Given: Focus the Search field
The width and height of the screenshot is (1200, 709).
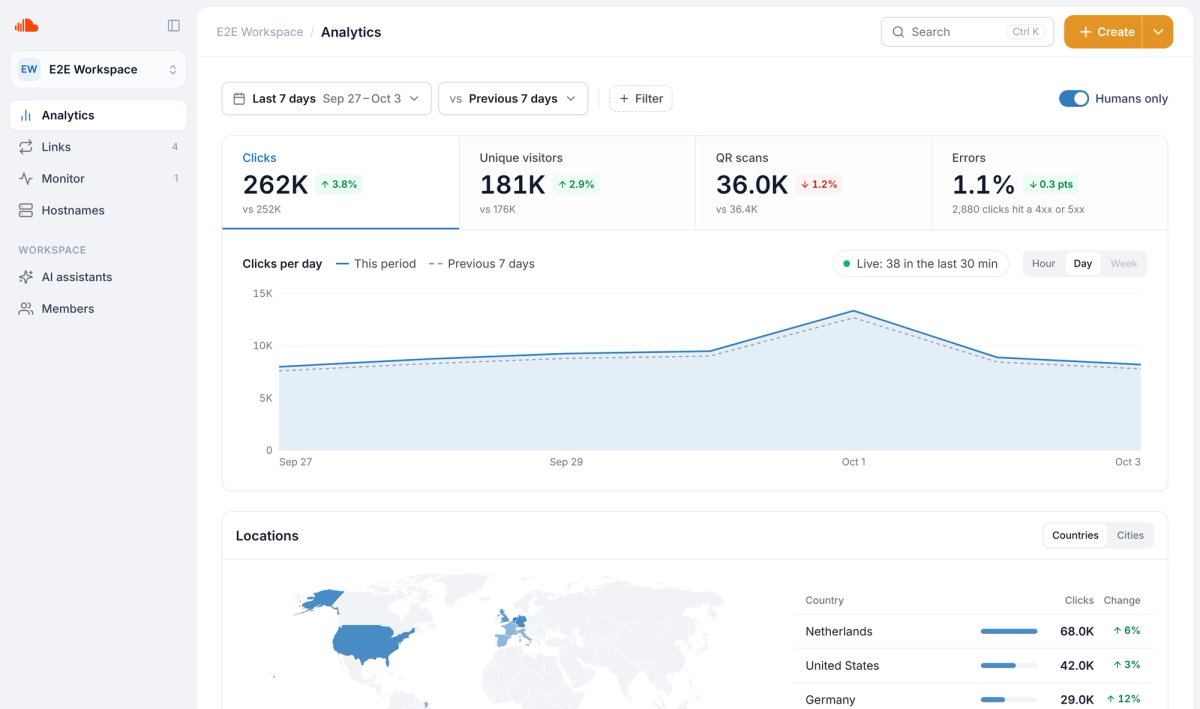Looking at the screenshot, I should pos(967,32).
